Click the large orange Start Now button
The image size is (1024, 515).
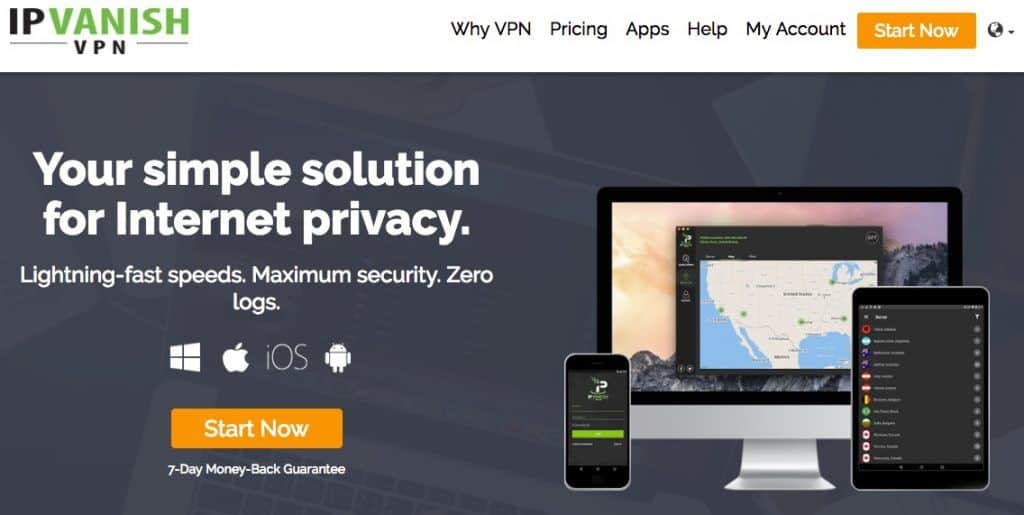257,429
